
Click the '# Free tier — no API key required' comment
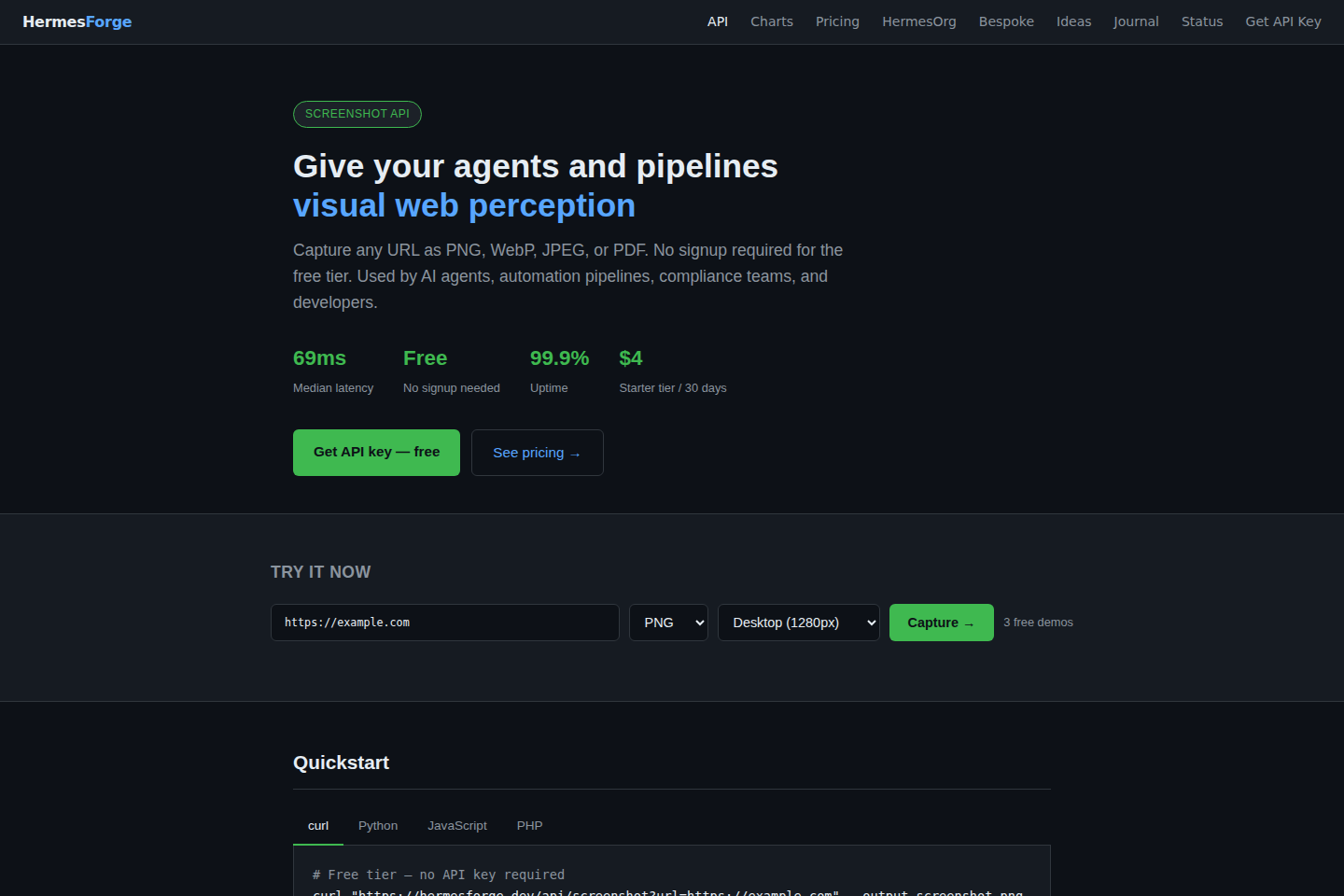[439, 875]
